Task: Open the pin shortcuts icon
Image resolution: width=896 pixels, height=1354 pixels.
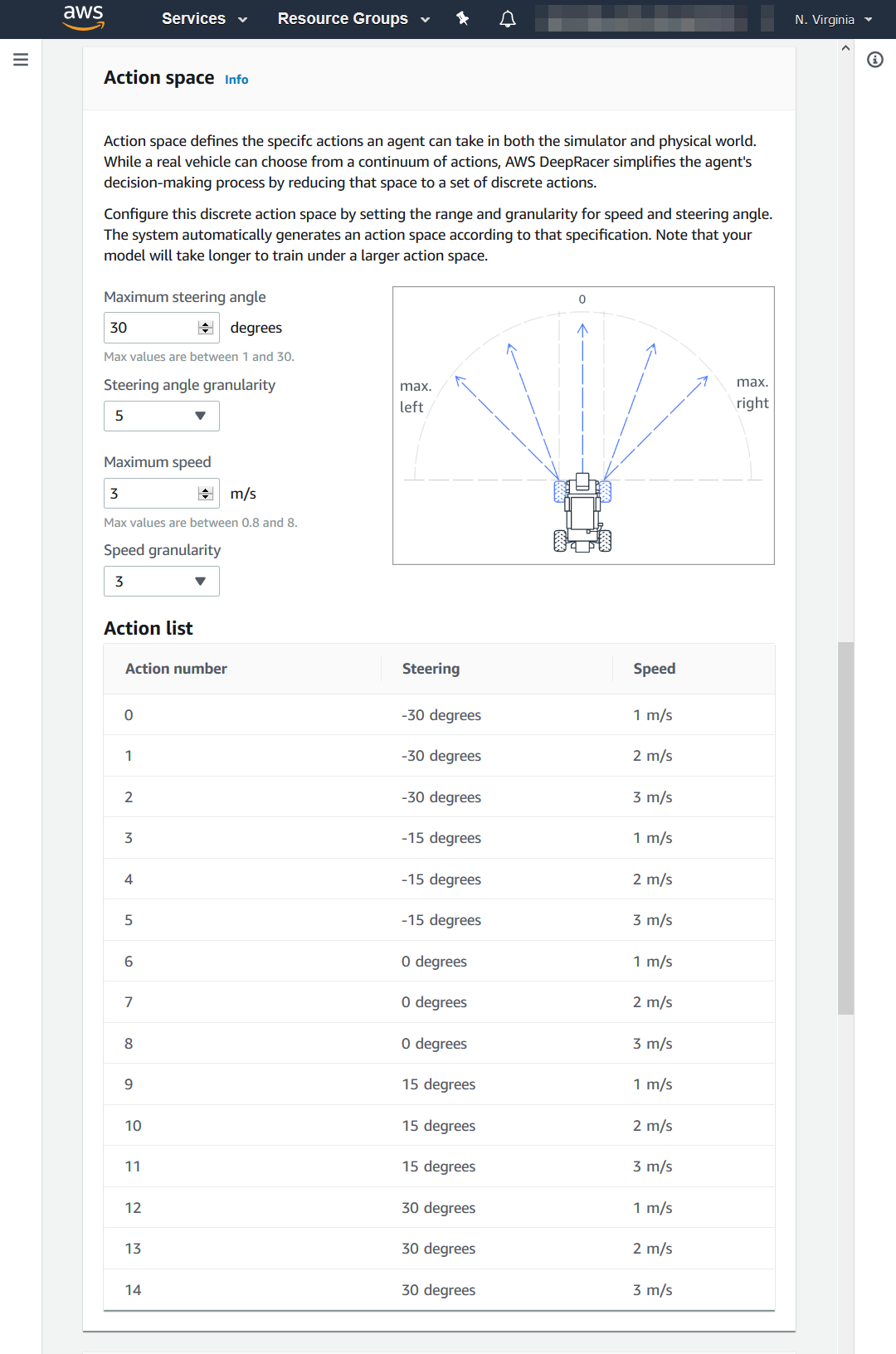Action: (463, 18)
